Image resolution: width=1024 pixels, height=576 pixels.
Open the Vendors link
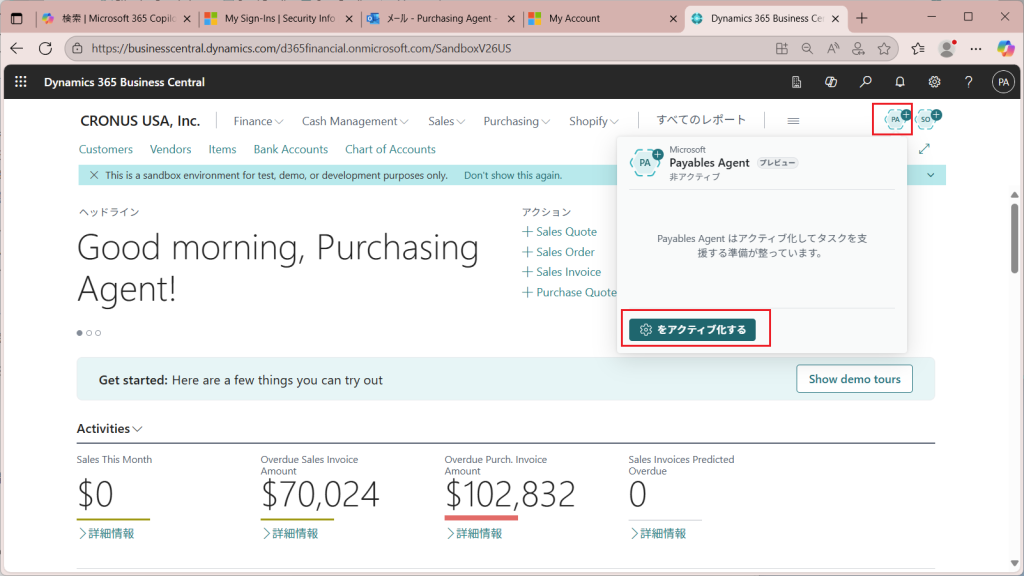(x=170, y=149)
